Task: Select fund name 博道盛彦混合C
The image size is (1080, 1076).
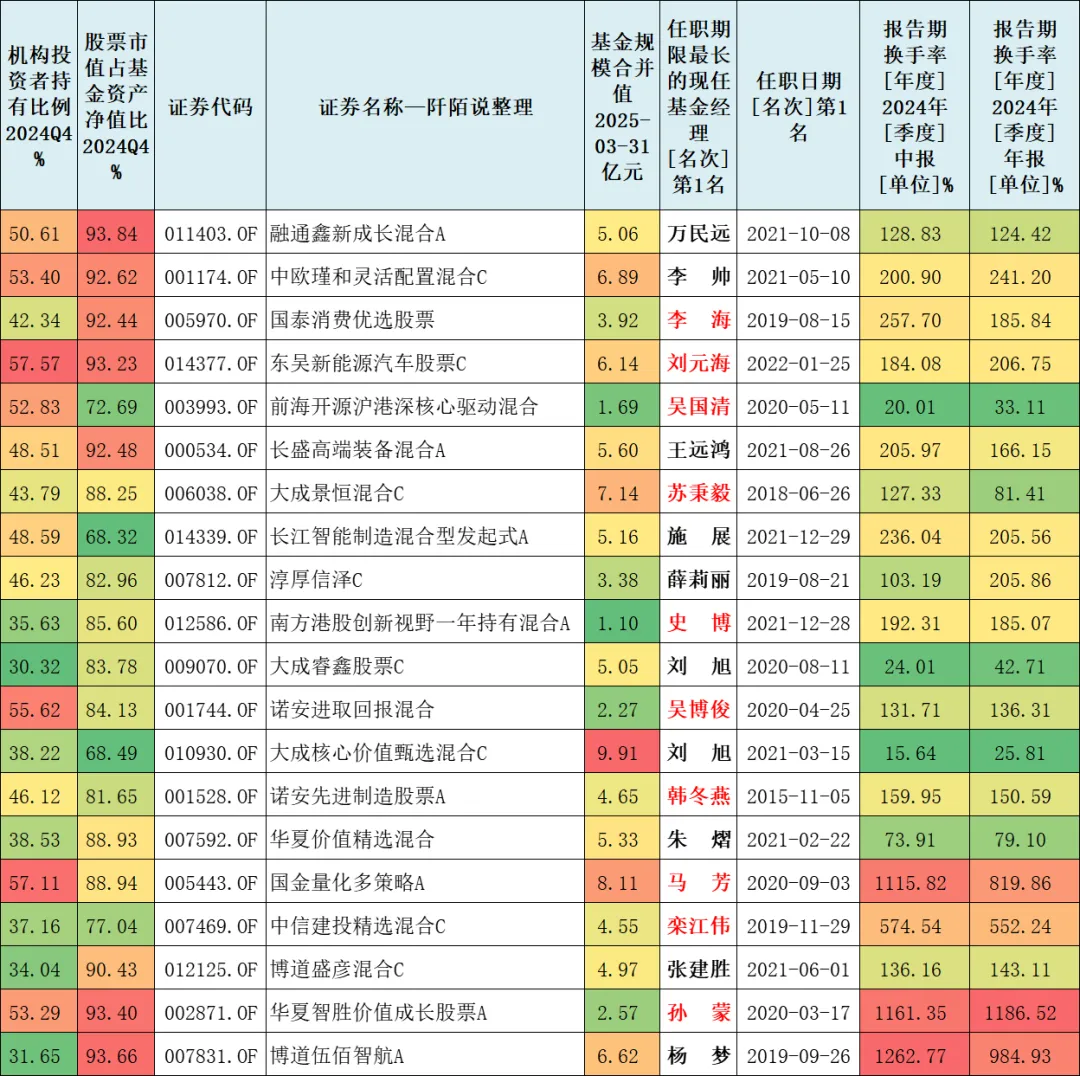Action: pyautogui.click(x=337, y=970)
